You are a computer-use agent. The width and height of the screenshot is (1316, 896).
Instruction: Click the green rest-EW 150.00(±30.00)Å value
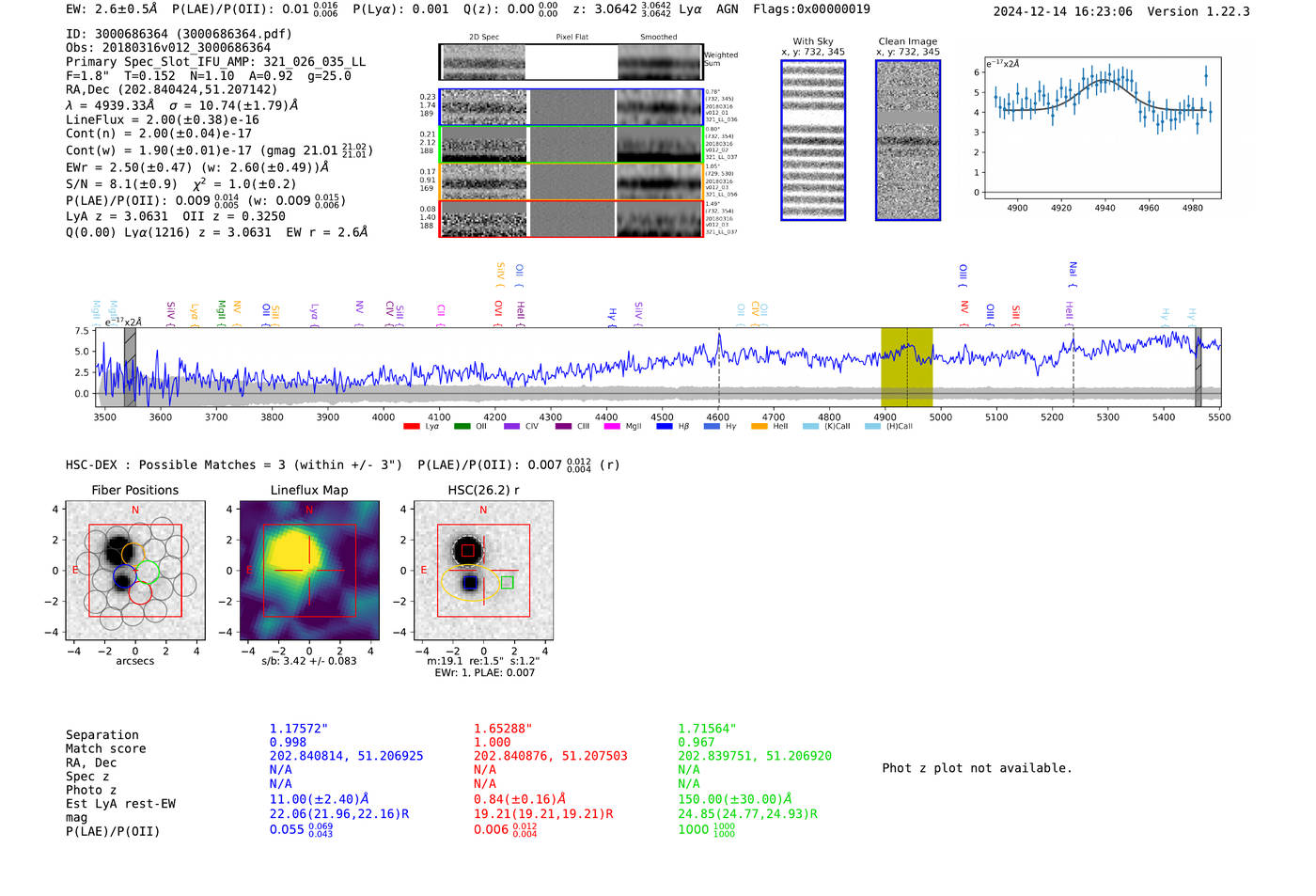click(734, 799)
